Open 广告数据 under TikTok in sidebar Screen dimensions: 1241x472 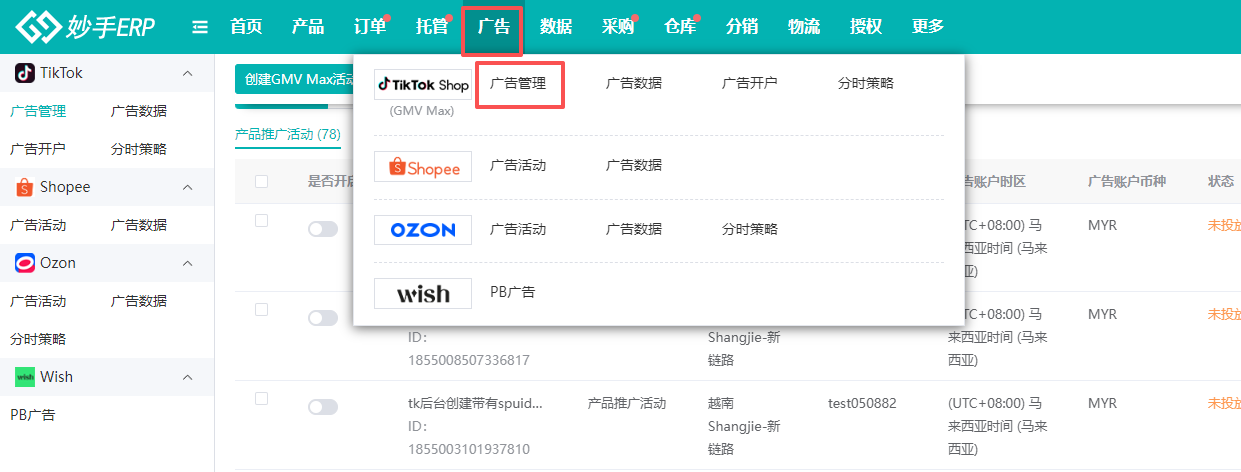pos(139,111)
